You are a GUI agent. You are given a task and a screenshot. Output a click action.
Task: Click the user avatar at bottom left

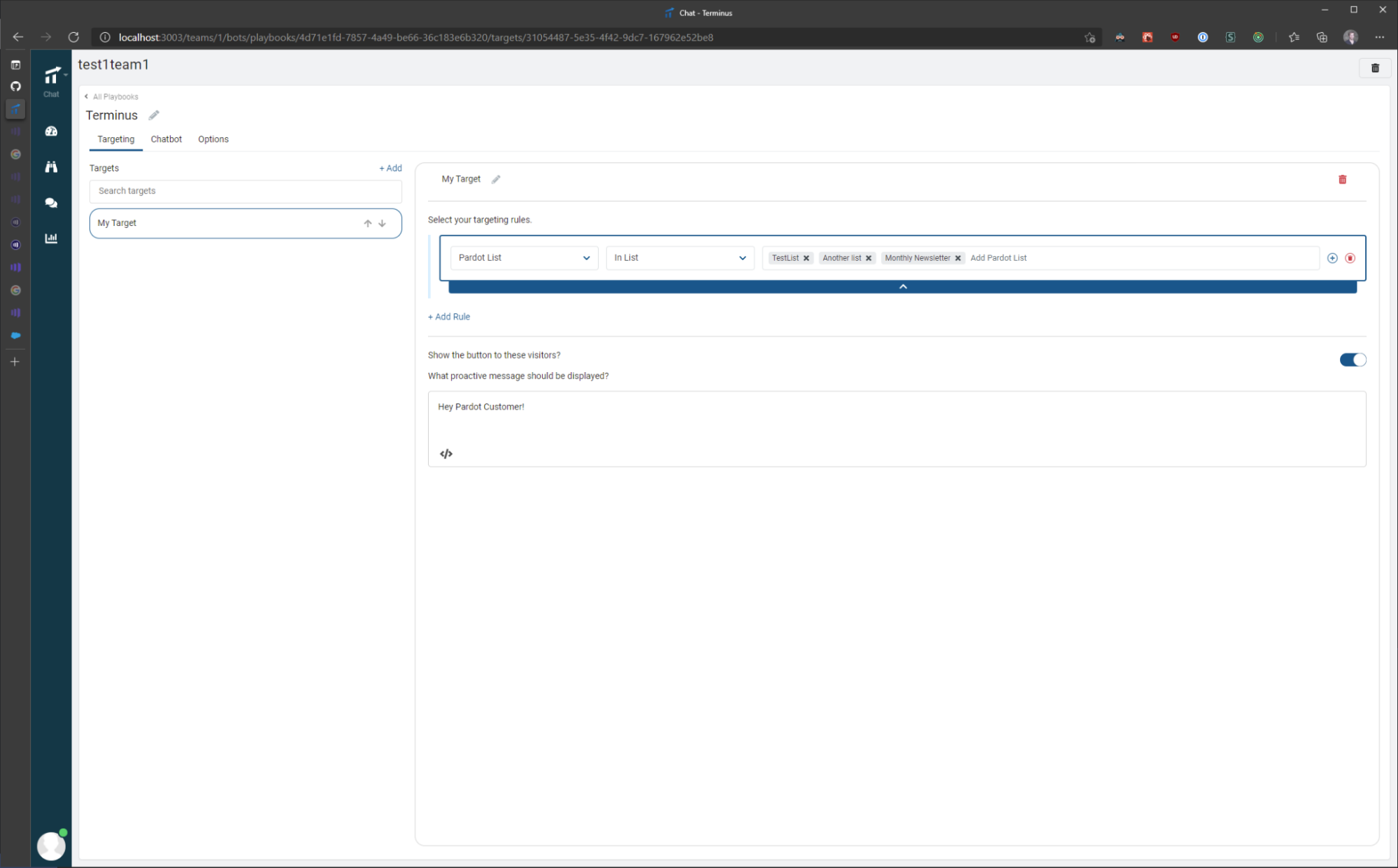(x=51, y=846)
